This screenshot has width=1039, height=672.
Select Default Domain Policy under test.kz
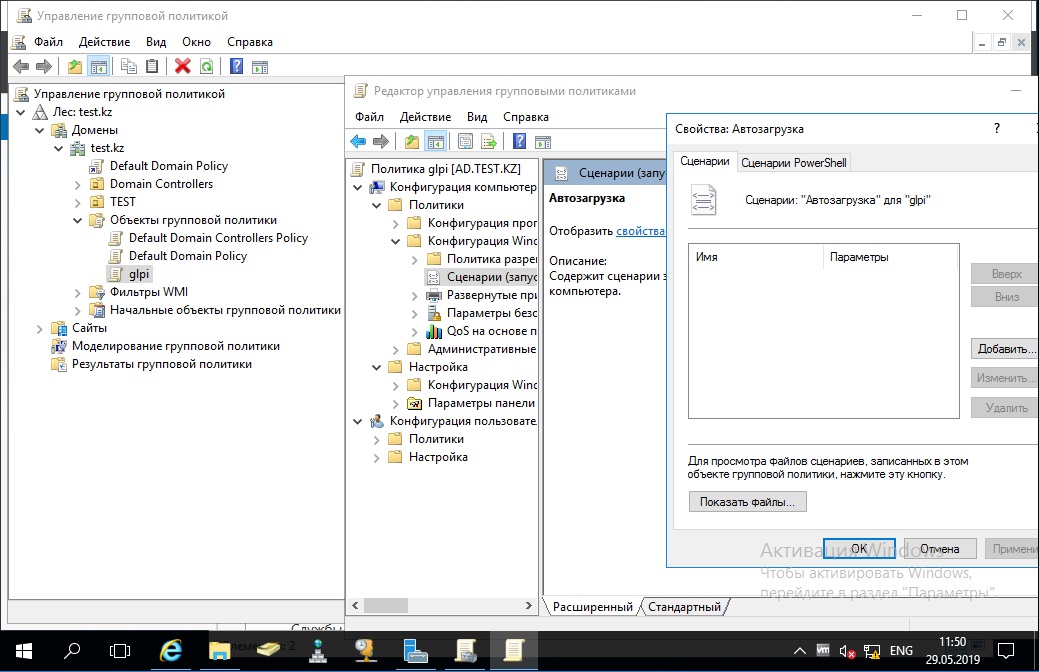click(168, 166)
